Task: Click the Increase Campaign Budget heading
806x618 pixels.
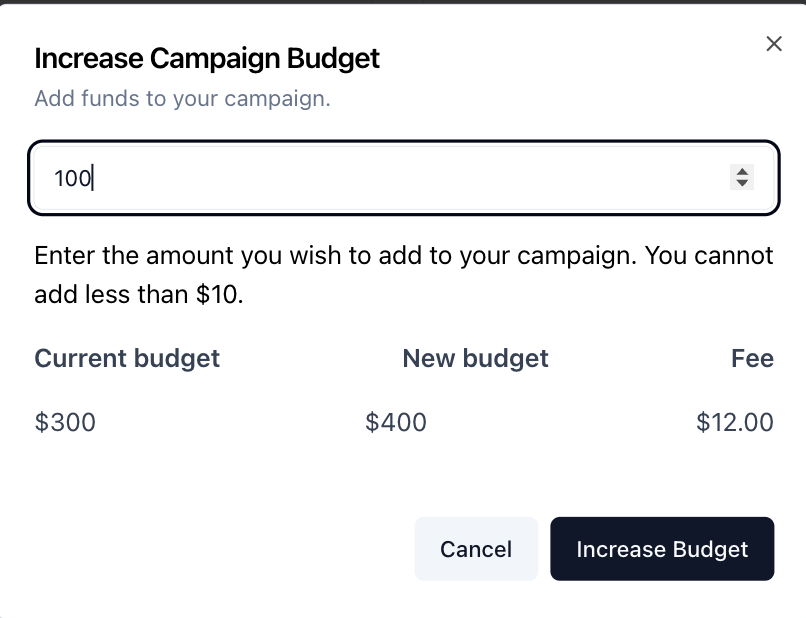Action: (x=207, y=58)
